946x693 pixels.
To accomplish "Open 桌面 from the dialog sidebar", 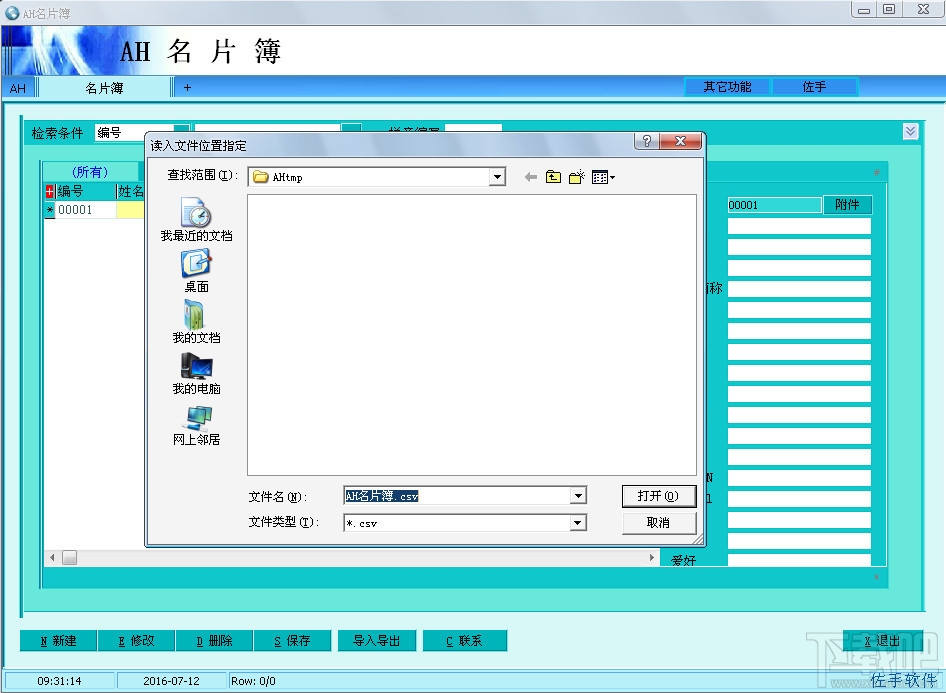I will click(194, 270).
